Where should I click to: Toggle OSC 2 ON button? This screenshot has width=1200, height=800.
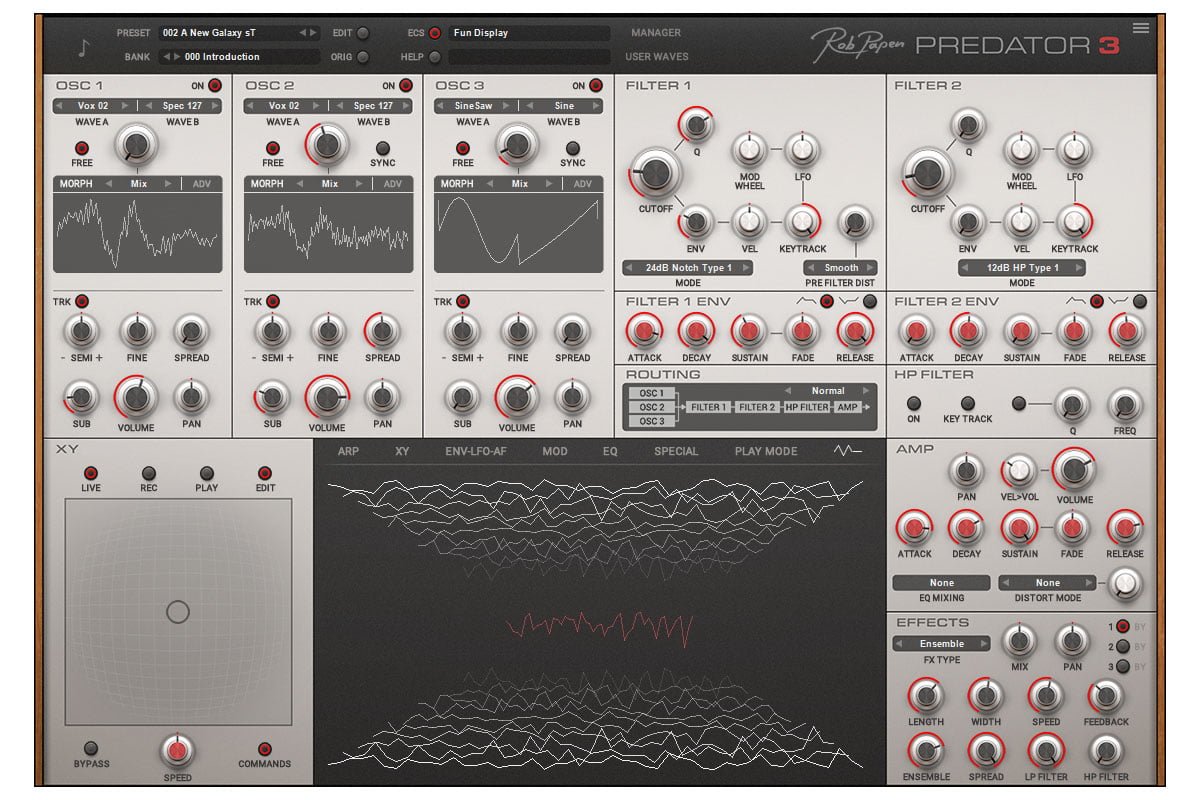pos(405,86)
